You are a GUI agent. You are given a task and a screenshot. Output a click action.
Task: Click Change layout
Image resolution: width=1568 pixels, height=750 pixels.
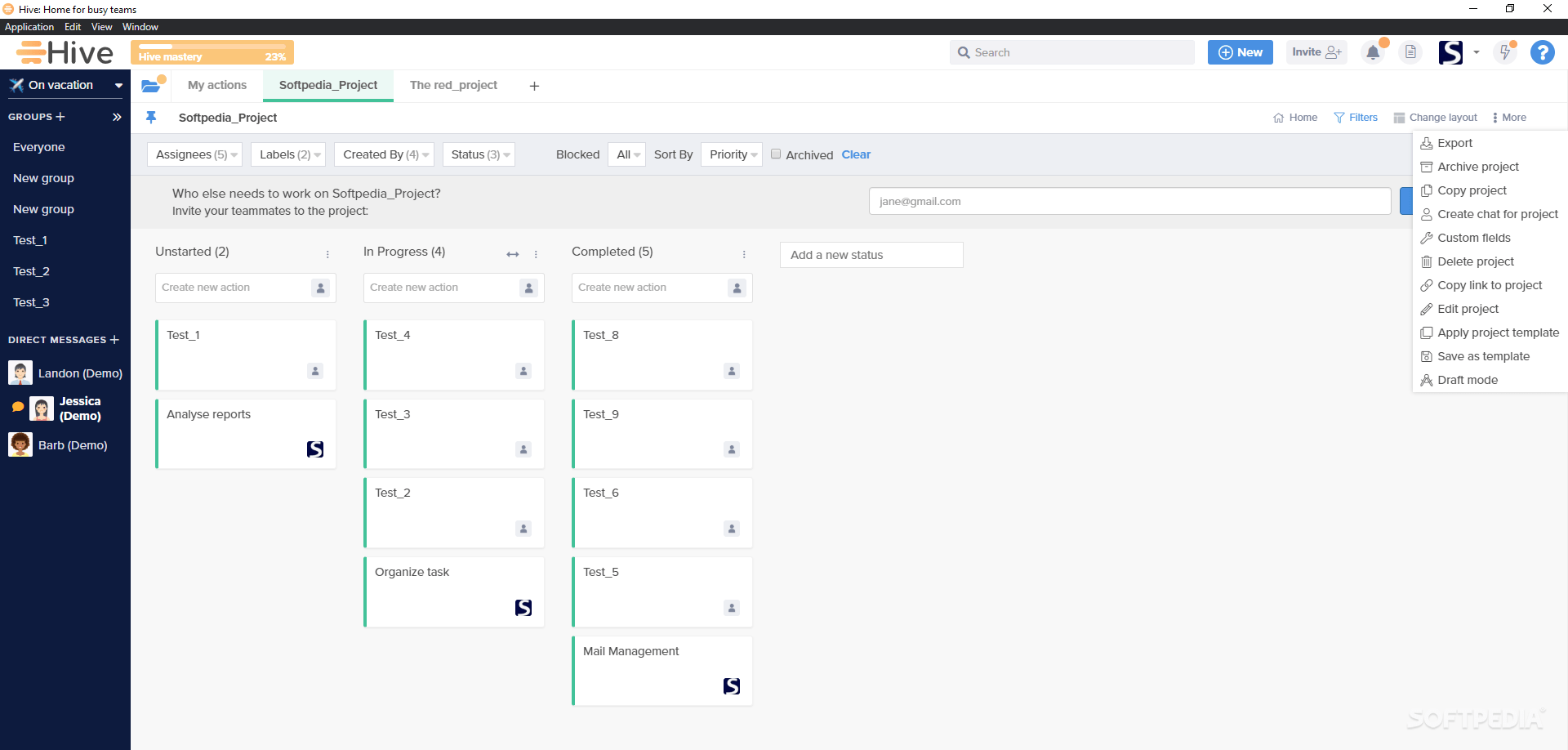[x=1436, y=118]
